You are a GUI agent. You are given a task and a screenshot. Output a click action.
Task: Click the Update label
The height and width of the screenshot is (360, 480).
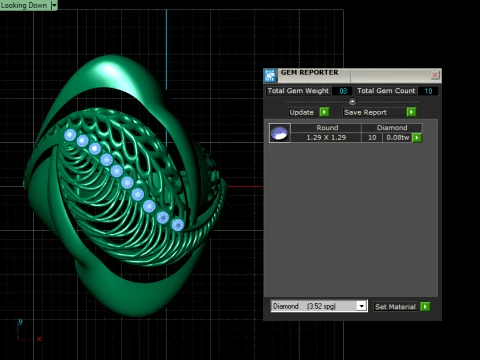pos(302,112)
